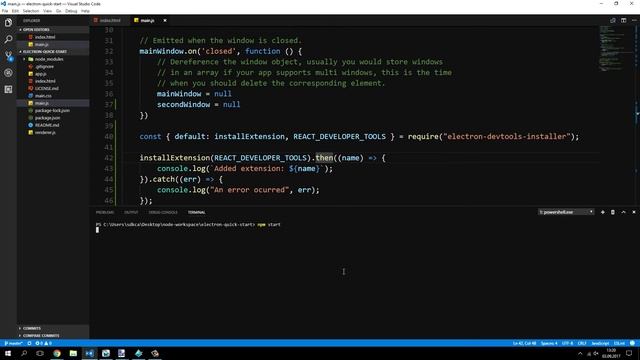Switch to the Debug Console panel tab
The image size is (640, 360).
pyautogui.click(x=163, y=212)
